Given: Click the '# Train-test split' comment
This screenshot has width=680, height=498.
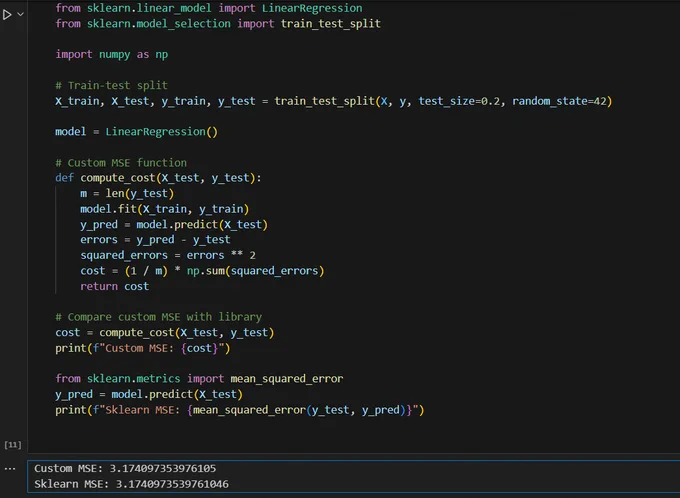Looking at the screenshot, I should click(111, 85).
